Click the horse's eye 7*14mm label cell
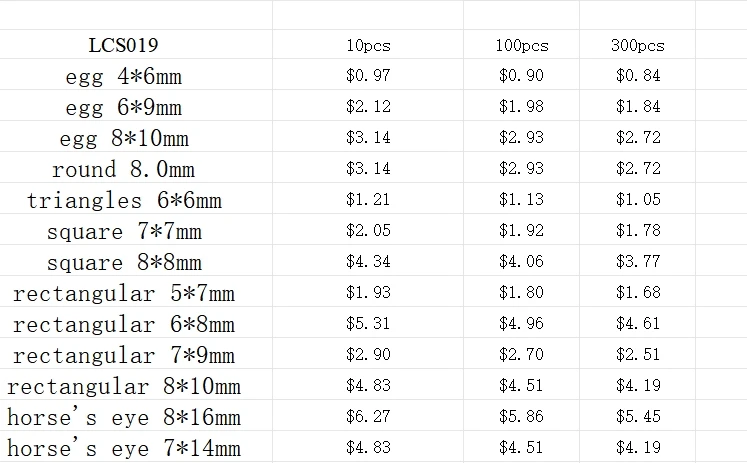Image resolution: width=747 pixels, height=463 pixels. (124, 447)
